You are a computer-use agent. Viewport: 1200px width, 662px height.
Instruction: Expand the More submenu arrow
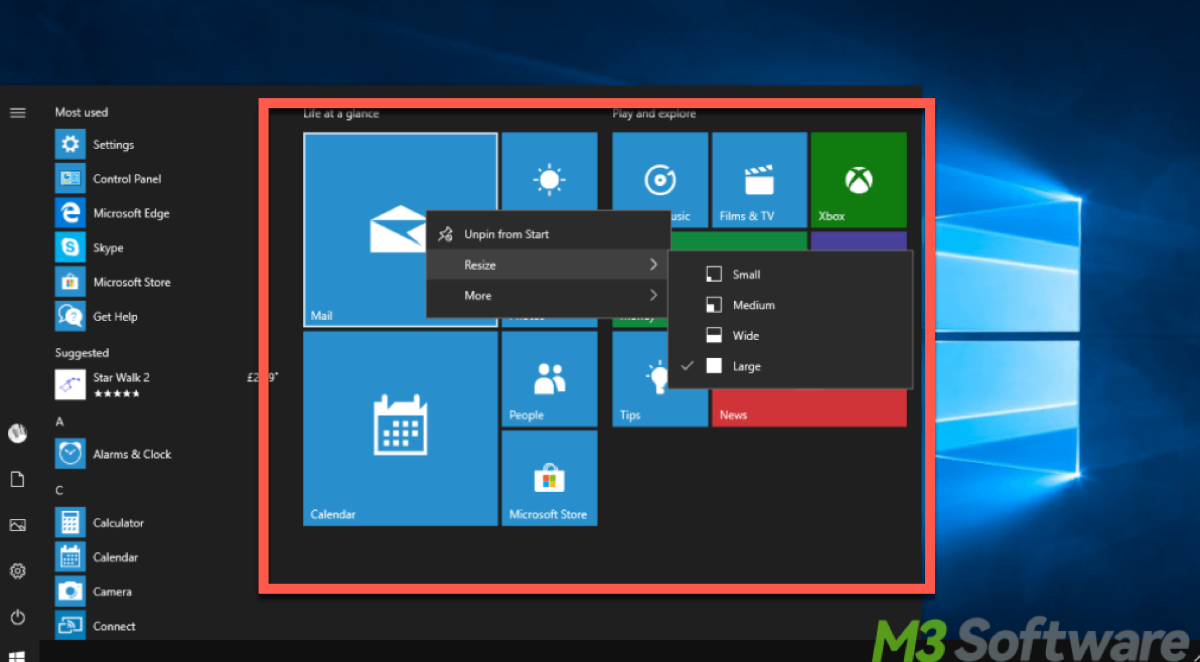pos(653,295)
